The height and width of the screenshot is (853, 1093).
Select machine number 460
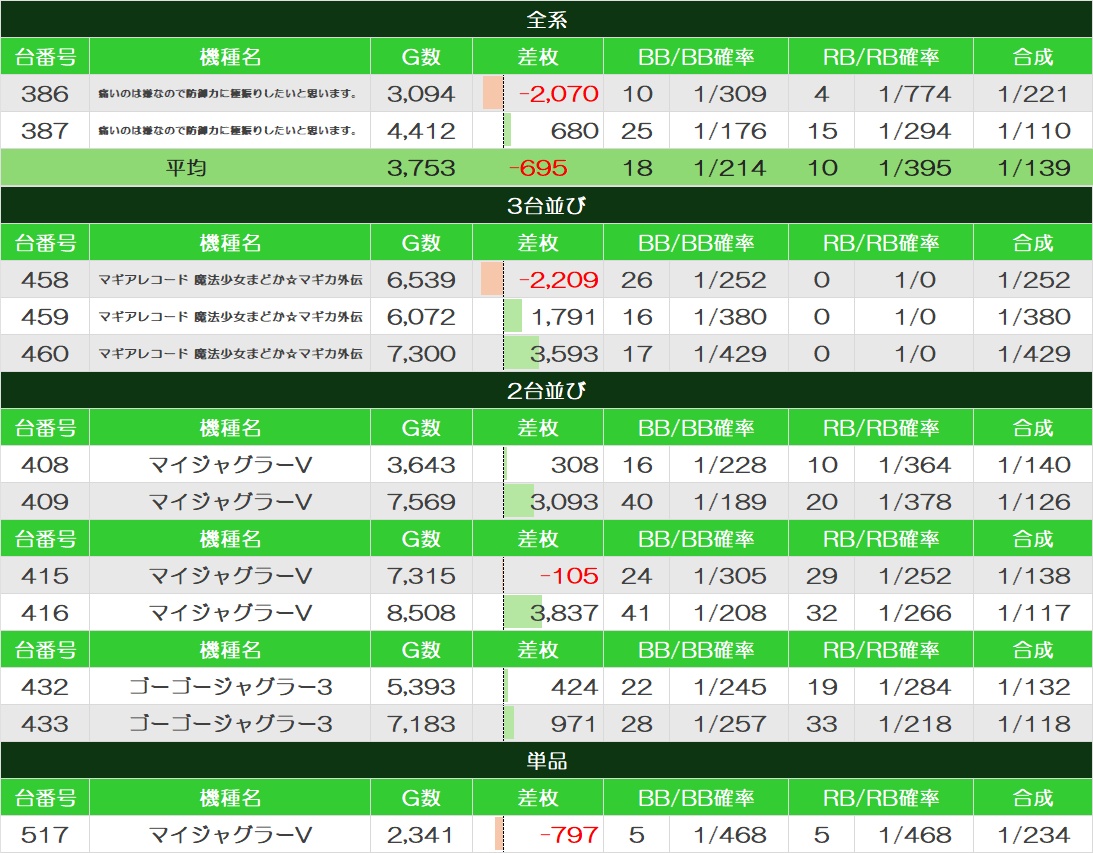pos(45,353)
